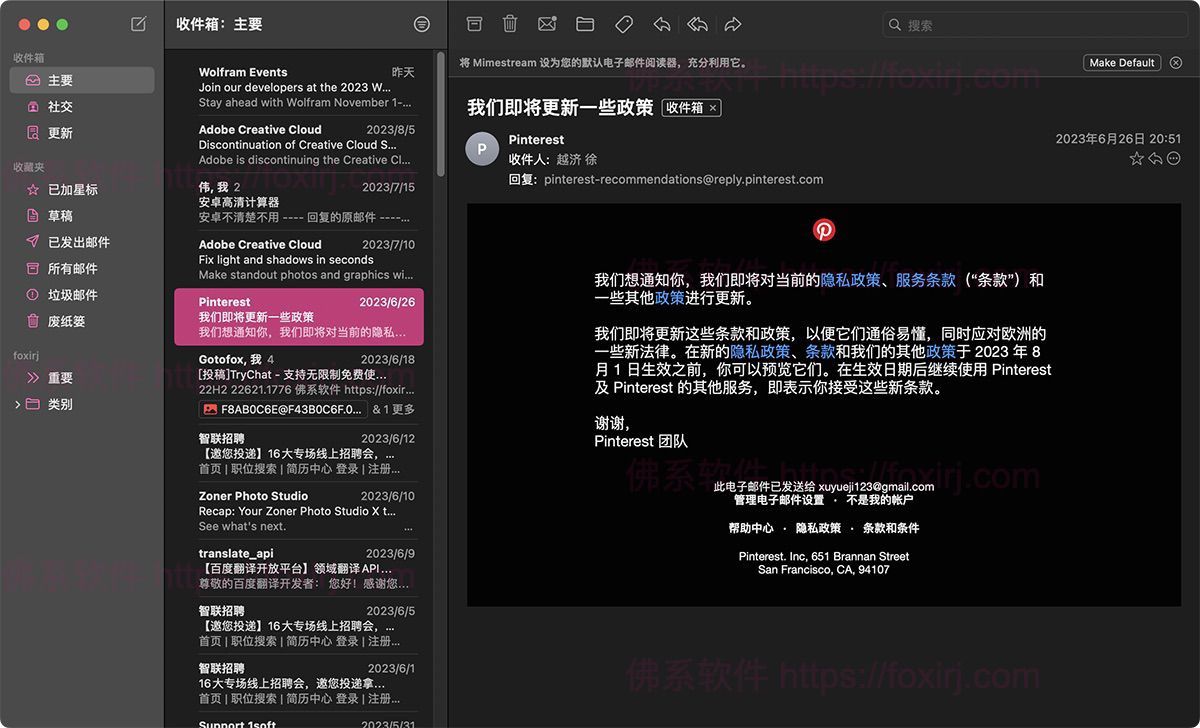
Task: Apply a label with the tag icon
Action: tap(622, 23)
